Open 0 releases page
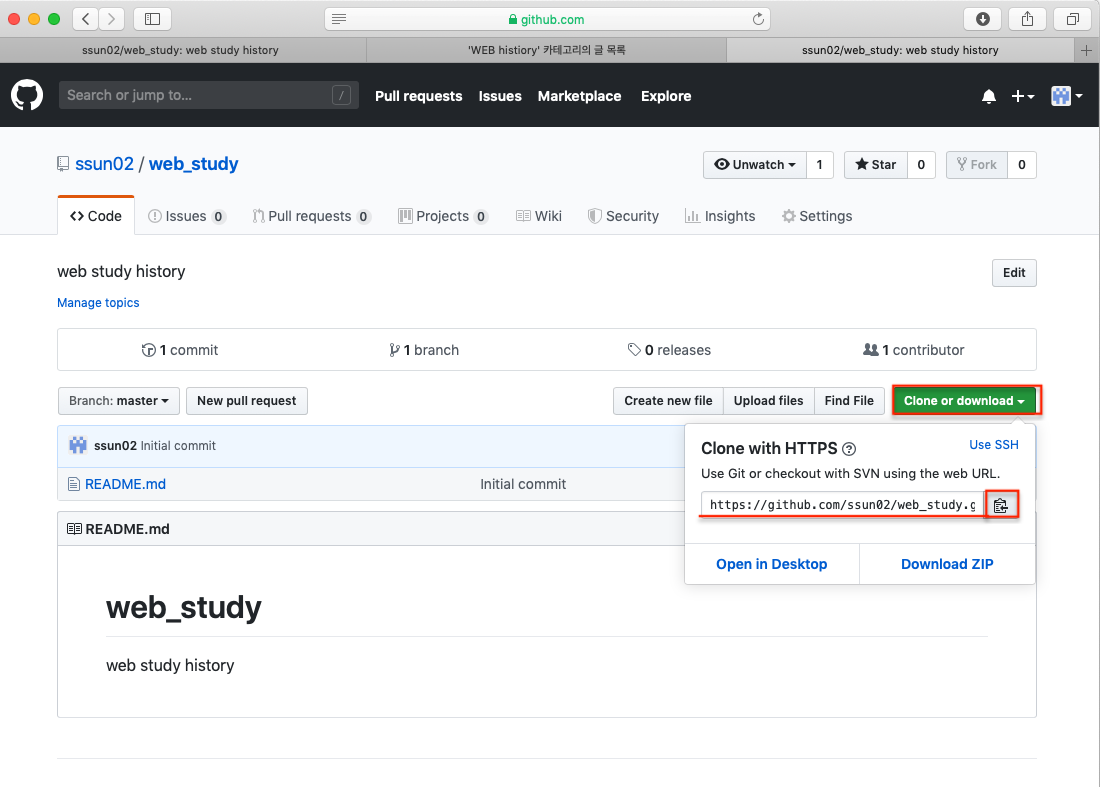This screenshot has width=1100, height=787. [669, 350]
